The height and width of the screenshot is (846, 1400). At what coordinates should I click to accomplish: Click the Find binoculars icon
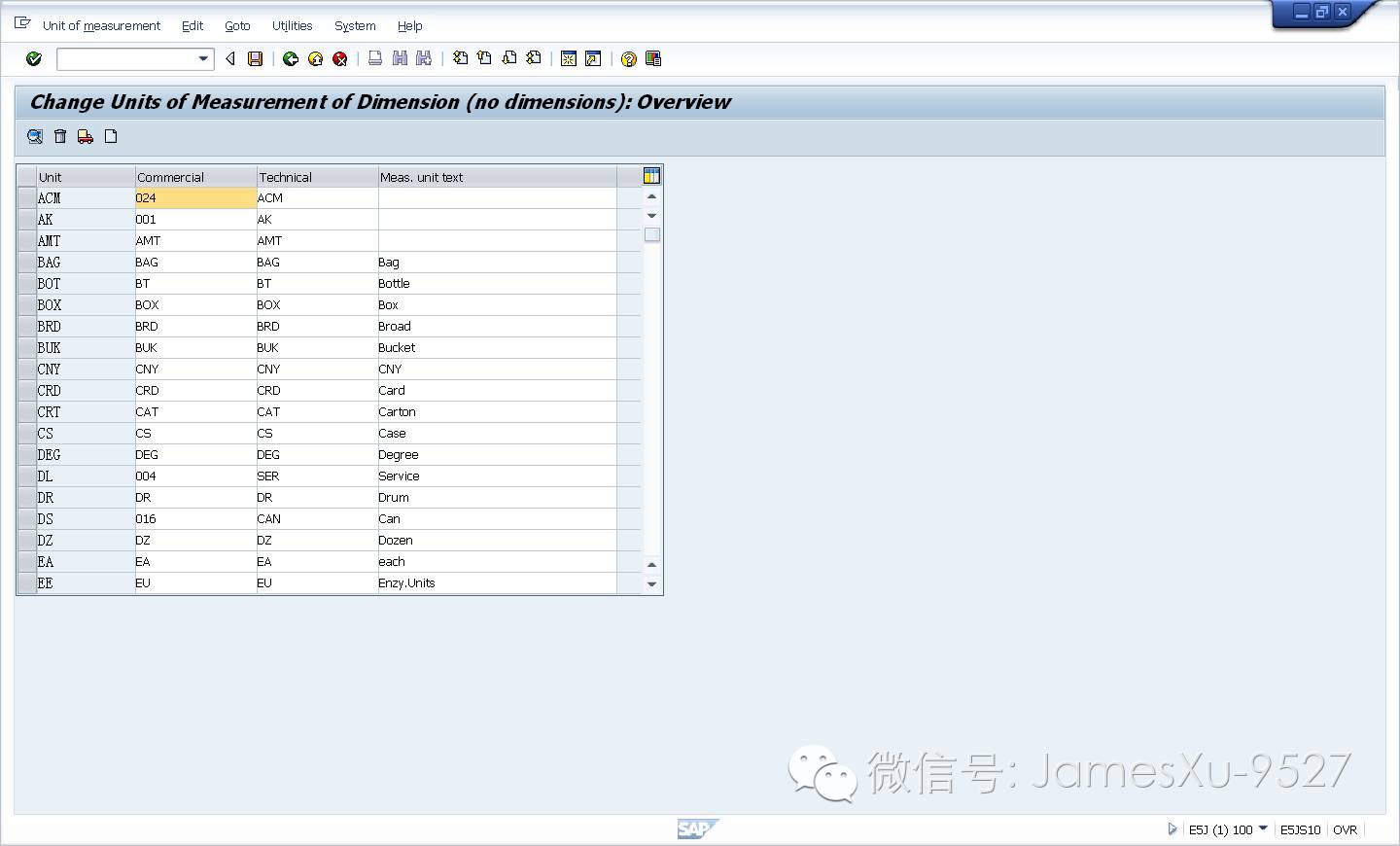click(400, 59)
